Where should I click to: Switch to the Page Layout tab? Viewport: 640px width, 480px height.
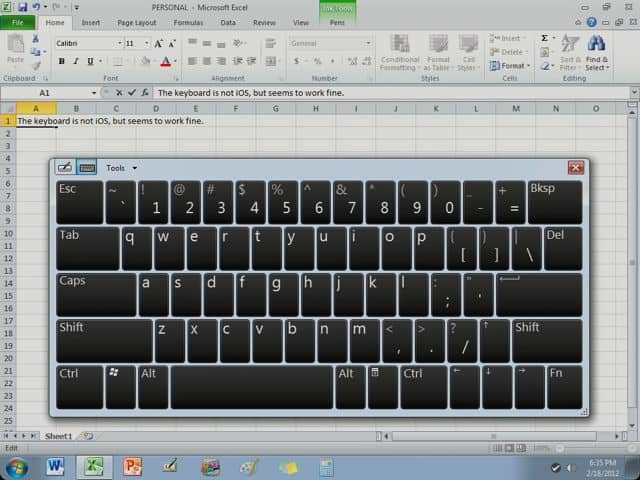point(137,23)
